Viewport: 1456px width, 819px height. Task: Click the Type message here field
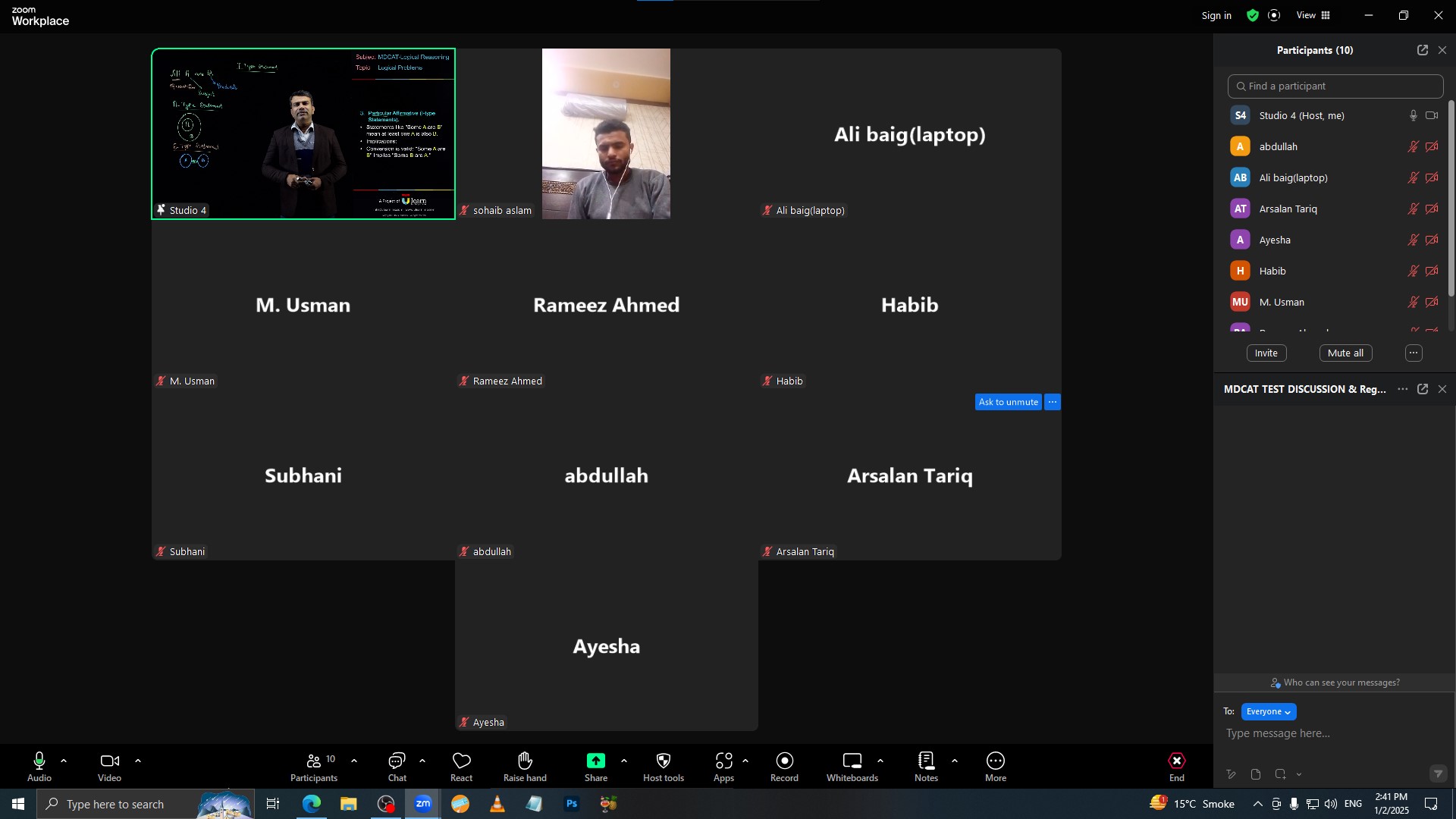pos(1335,734)
